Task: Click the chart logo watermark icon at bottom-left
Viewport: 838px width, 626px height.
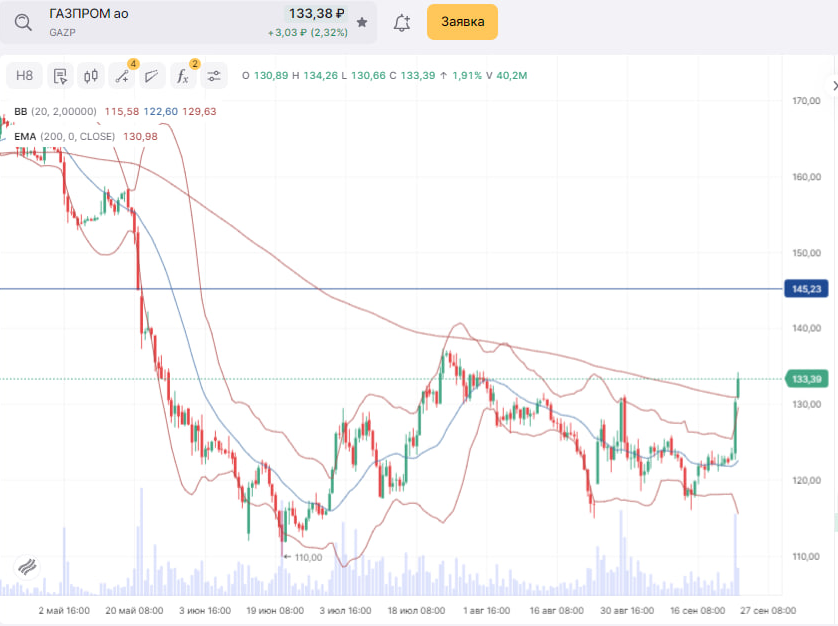Action: click(27, 566)
